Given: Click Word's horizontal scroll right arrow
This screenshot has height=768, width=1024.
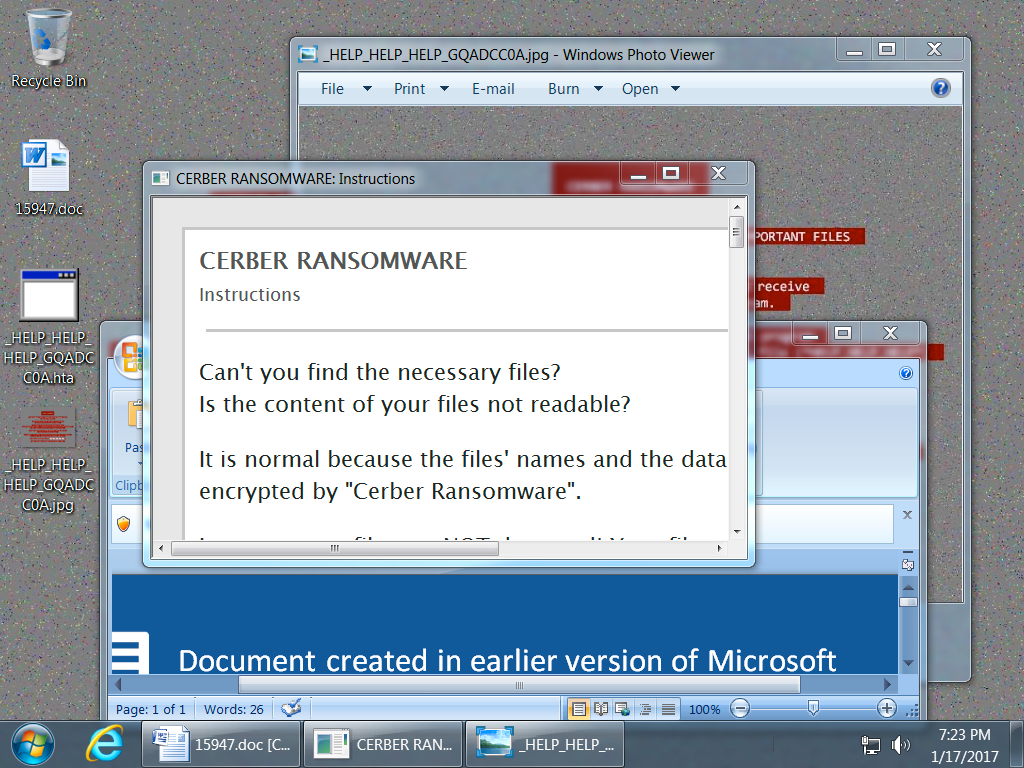Looking at the screenshot, I should [887, 685].
